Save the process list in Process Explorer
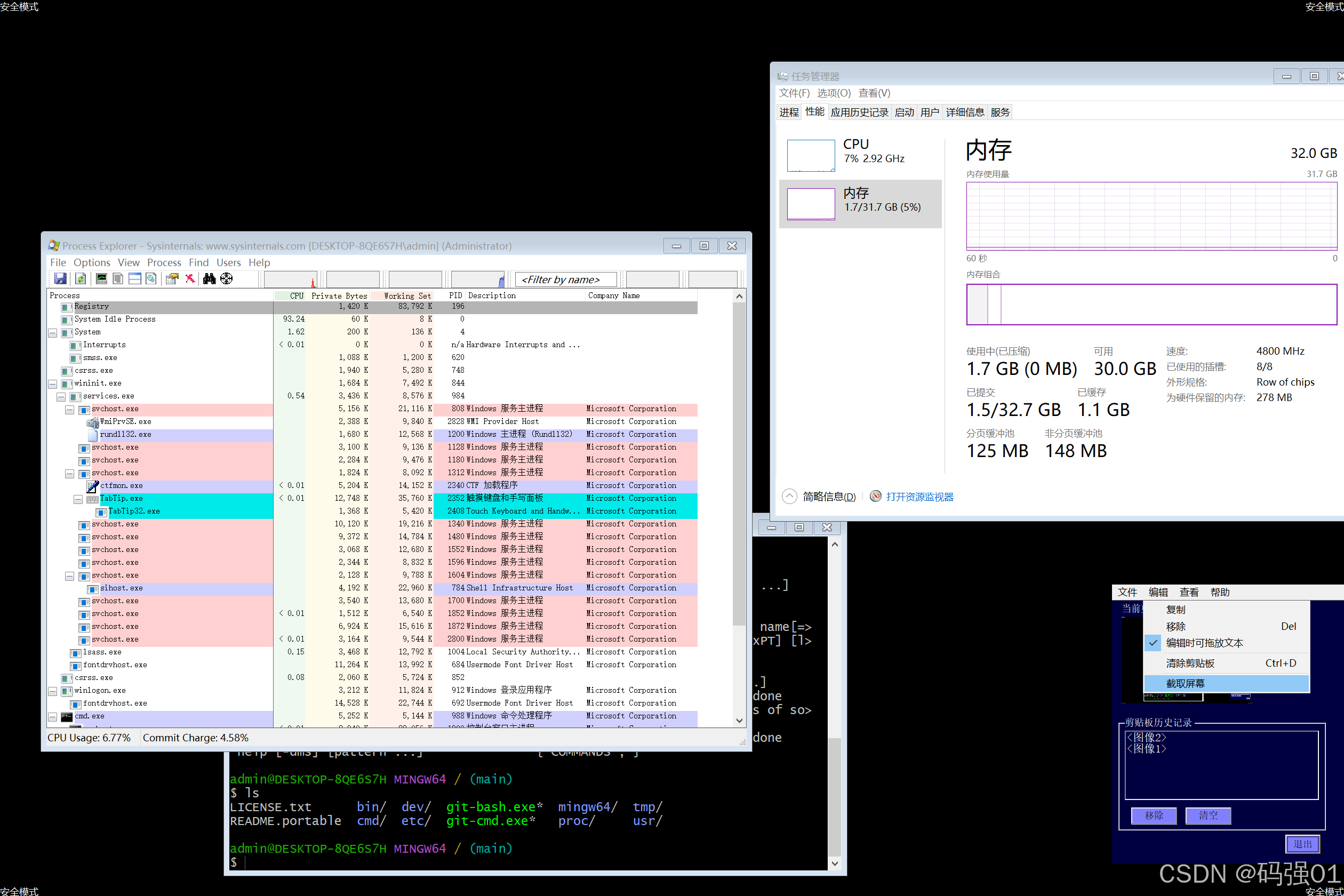Image resolution: width=1344 pixels, height=896 pixels. coord(61,279)
